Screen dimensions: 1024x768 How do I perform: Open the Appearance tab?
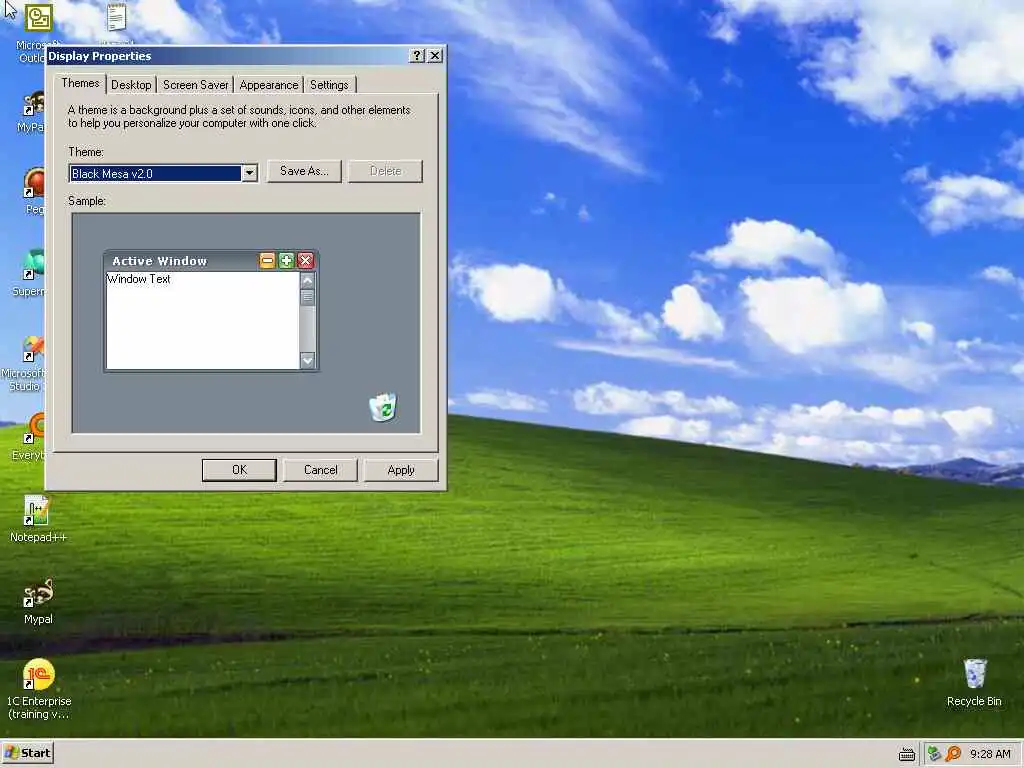pyautogui.click(x=268, y=85)
